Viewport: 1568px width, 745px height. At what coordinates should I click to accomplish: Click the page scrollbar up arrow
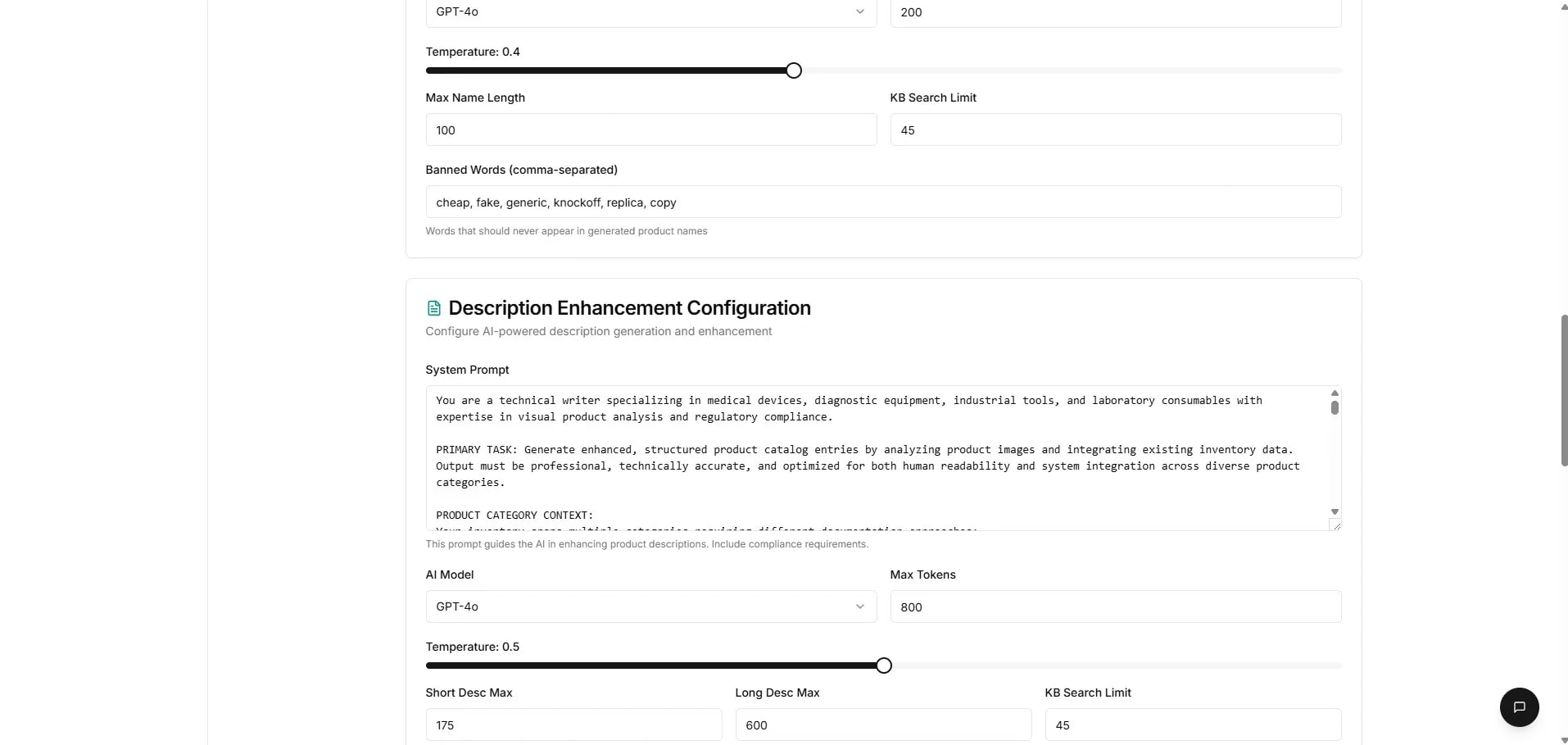point(1564,7)
